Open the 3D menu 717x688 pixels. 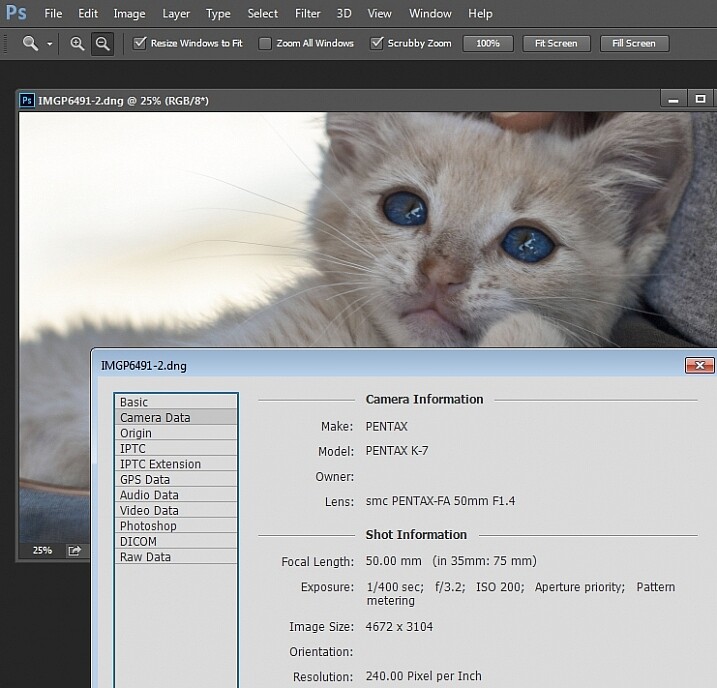click(x=344, y=14)
